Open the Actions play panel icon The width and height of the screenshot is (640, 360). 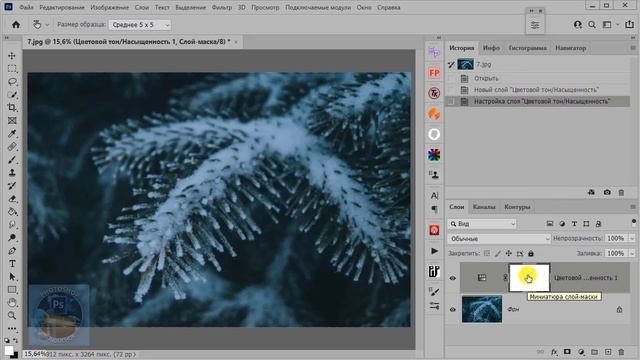click(x=434, y=251)
